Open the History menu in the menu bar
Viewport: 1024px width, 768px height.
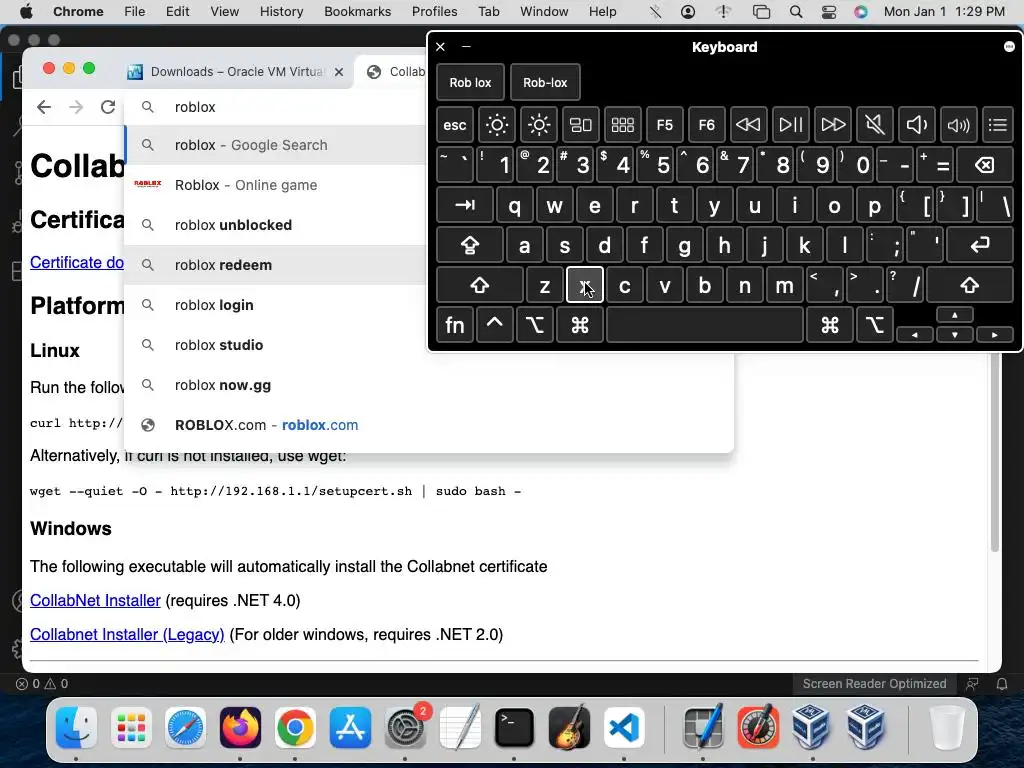pos(281,11)
